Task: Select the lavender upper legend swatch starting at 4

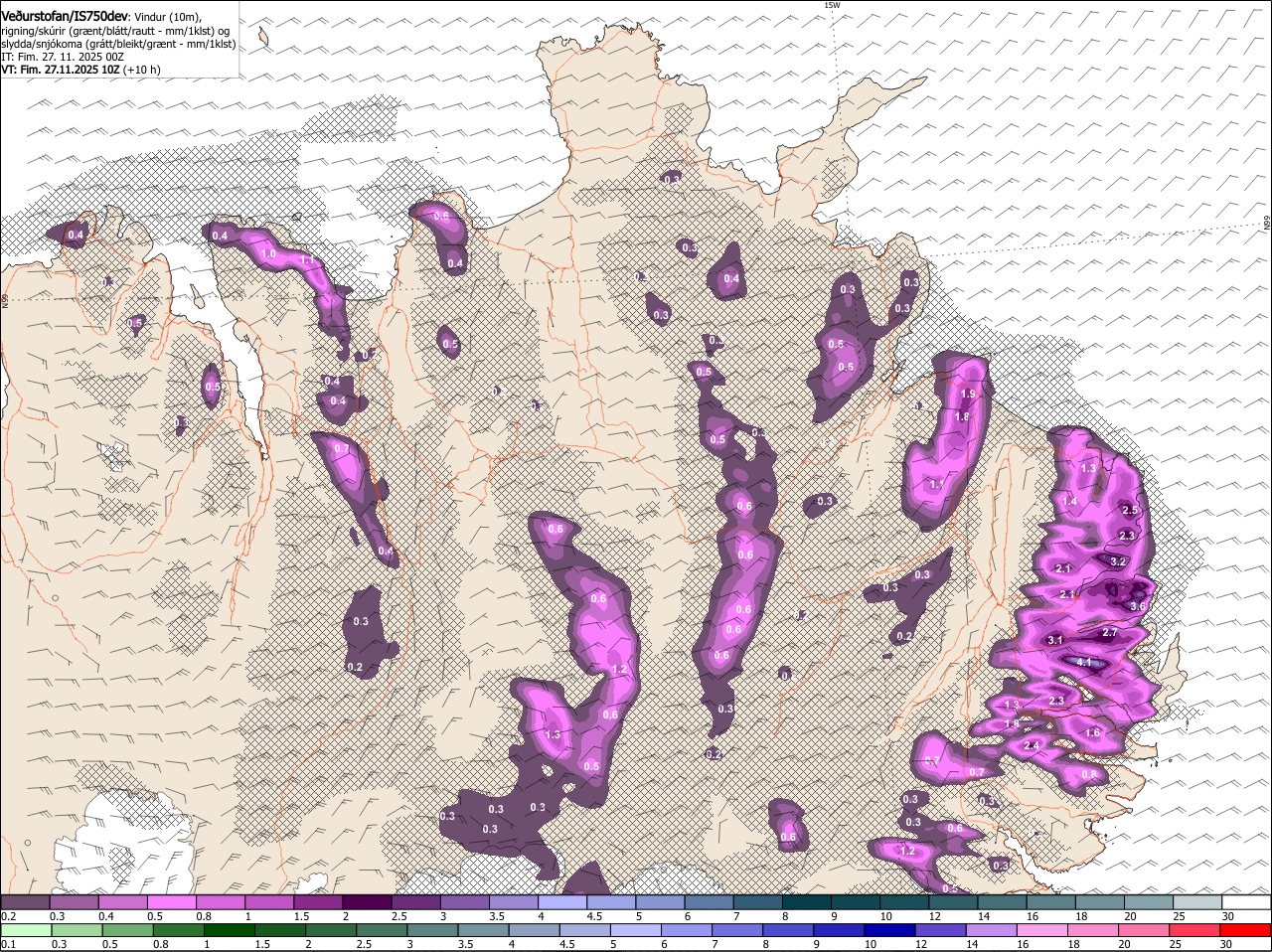Action: click(563, 902)
